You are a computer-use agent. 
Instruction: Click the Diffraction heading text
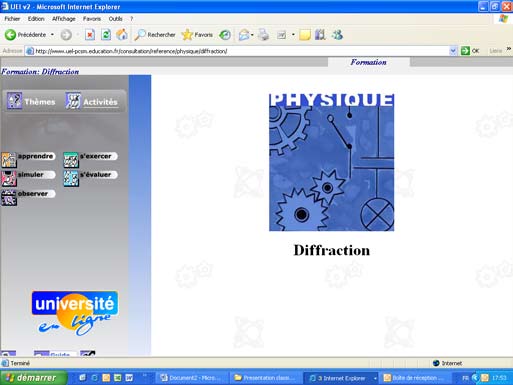click(x=332, y=250)
